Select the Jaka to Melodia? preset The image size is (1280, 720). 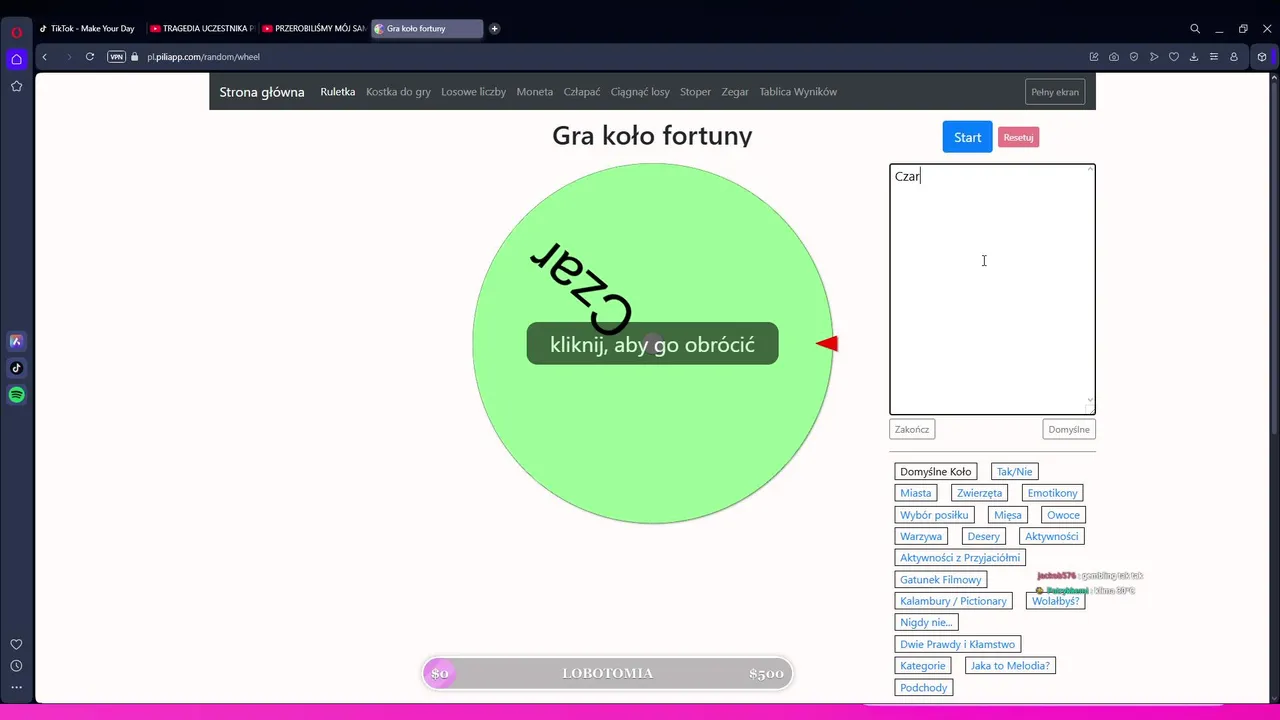pyautogui.click(x=1010, y=666)
